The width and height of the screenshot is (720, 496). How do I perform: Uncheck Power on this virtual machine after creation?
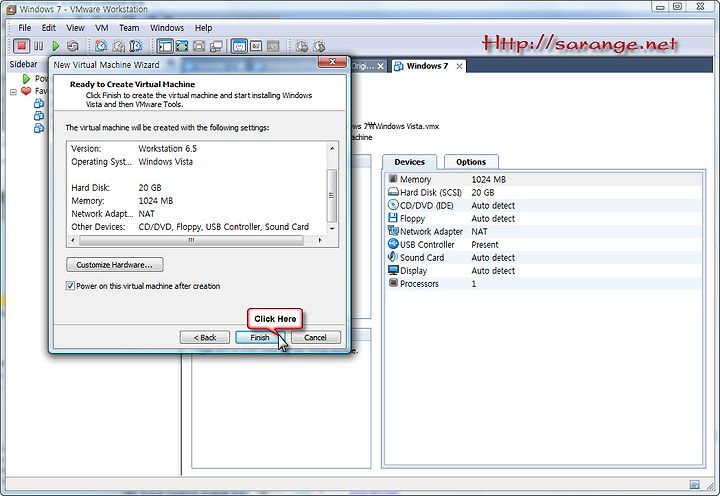[x=70, y=286]
